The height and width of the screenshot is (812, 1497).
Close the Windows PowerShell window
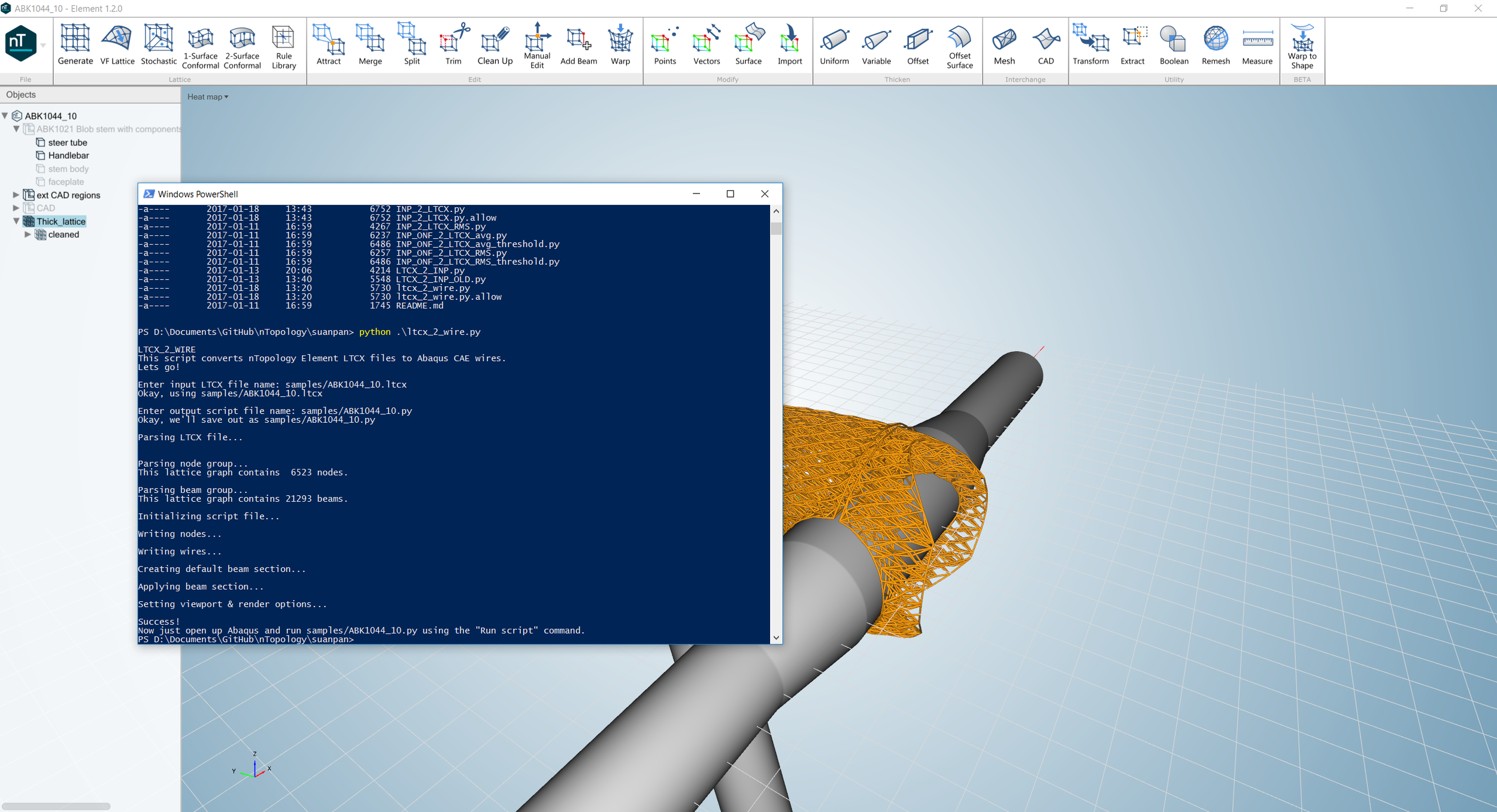(x=765, y=194)
